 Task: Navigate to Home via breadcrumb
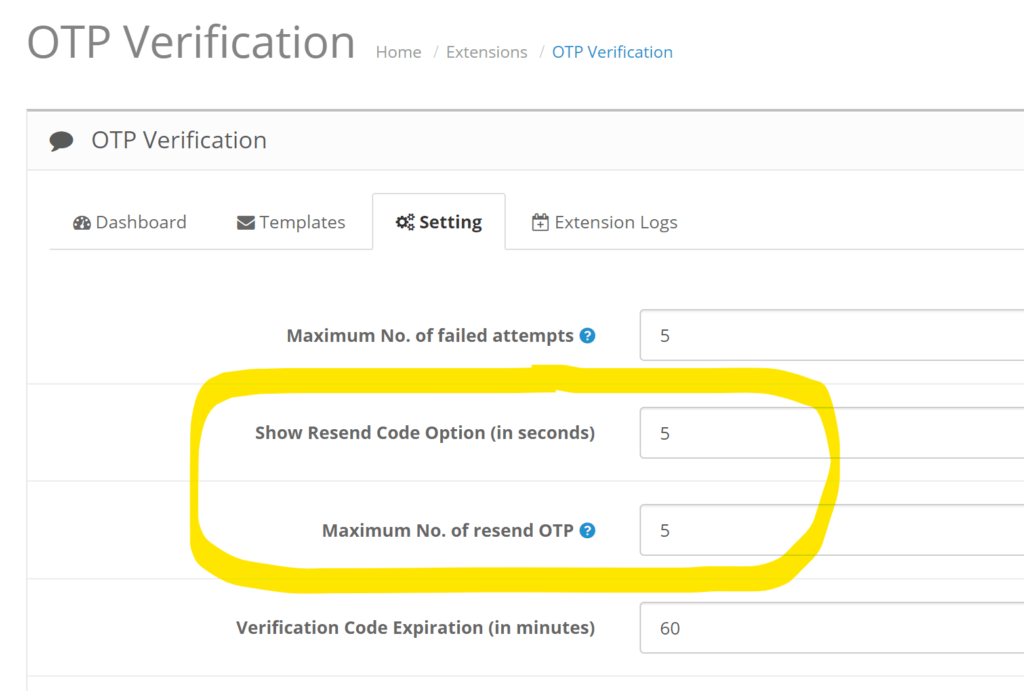[x=398, y=52]
